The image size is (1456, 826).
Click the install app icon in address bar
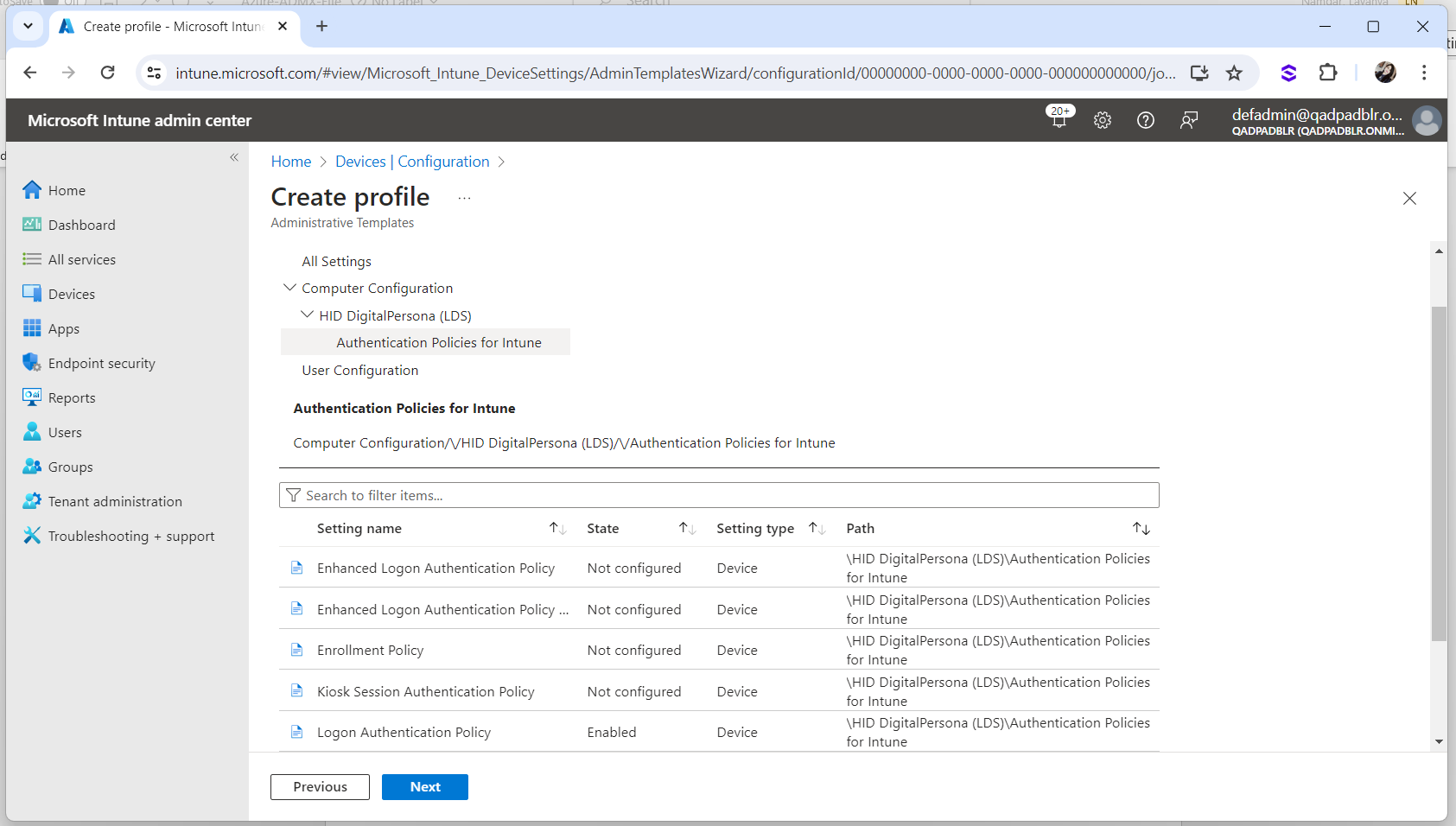pos(1199,73)
